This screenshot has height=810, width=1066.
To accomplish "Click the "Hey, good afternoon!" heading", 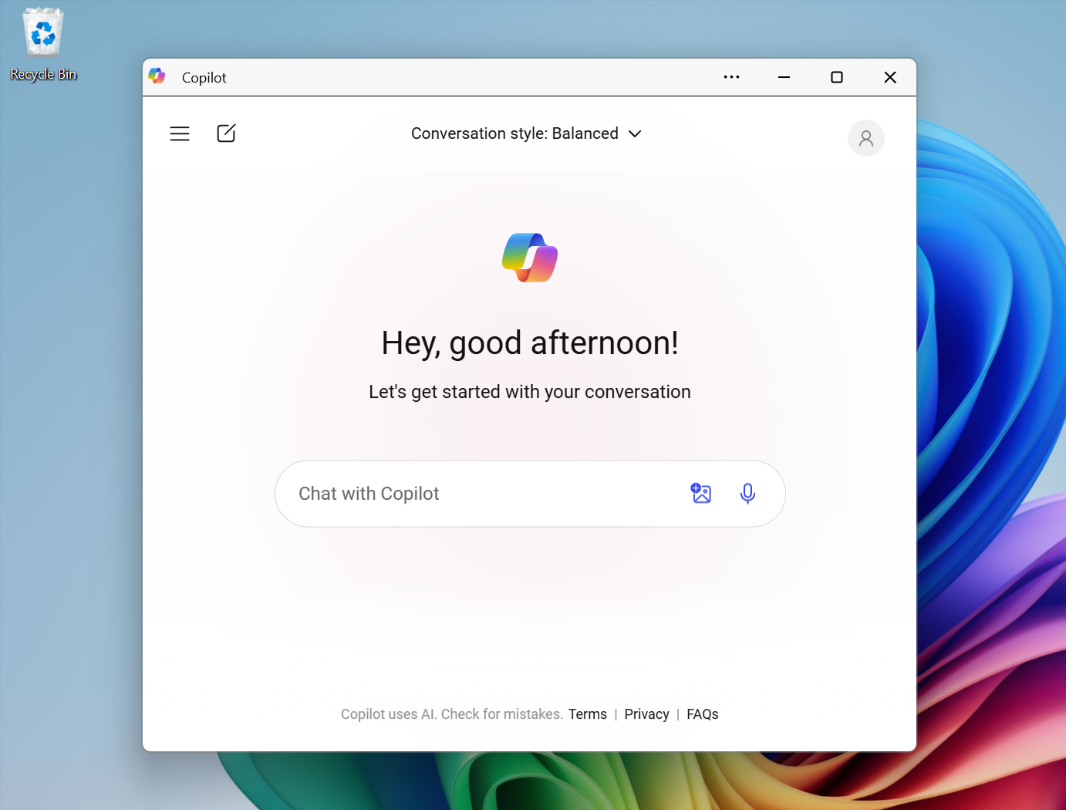I will click(530, 343).
